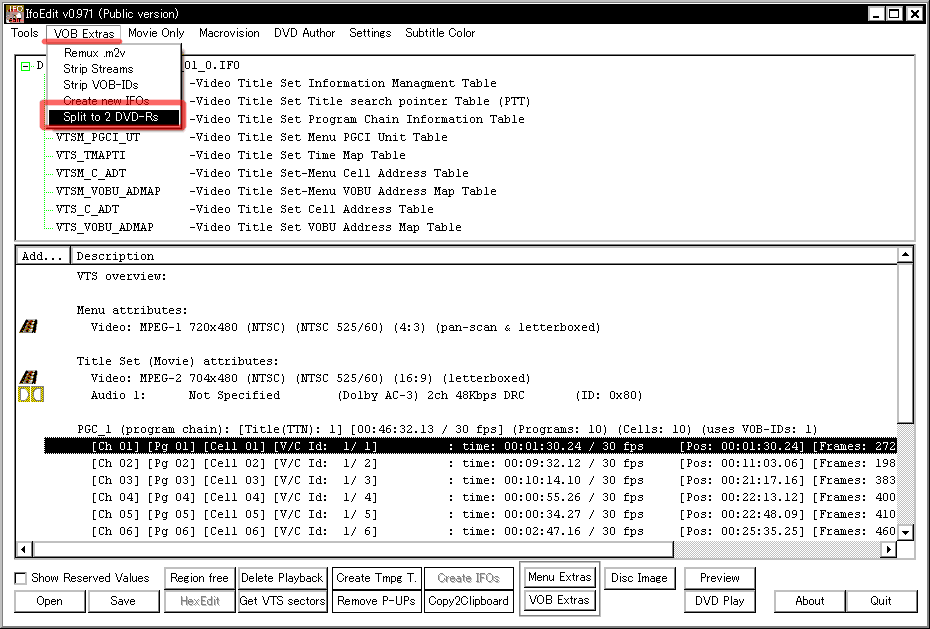
Task: Select the Ch 04 Cell 04 row
Action: [470, 497]
